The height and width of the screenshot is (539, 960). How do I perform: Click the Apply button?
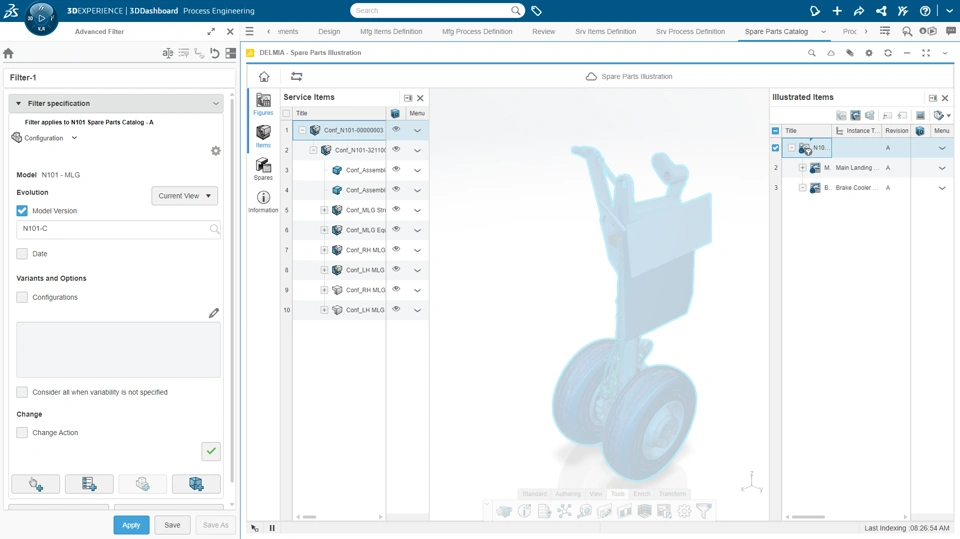point(131,525)
